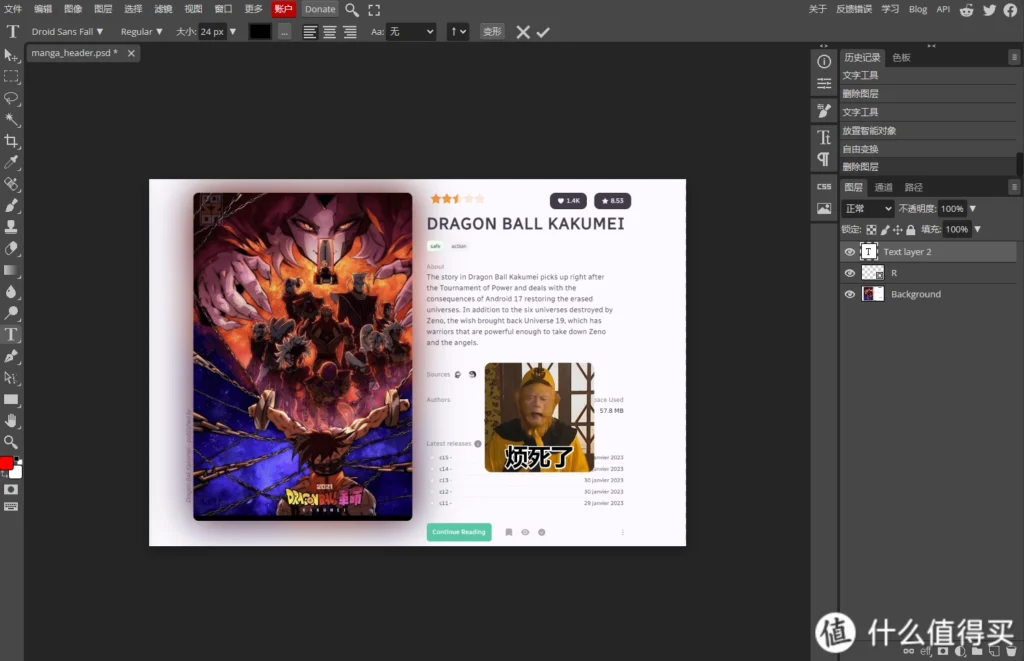
Task: Open the Reddit link icon
Action: coord(967,10)
